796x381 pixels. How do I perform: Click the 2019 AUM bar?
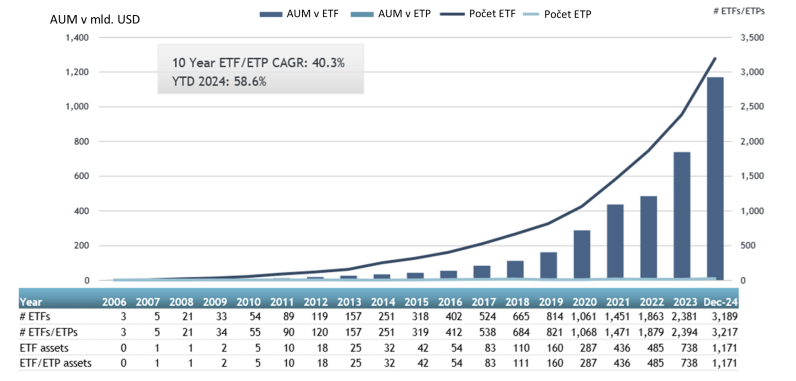tap(548, 266)
